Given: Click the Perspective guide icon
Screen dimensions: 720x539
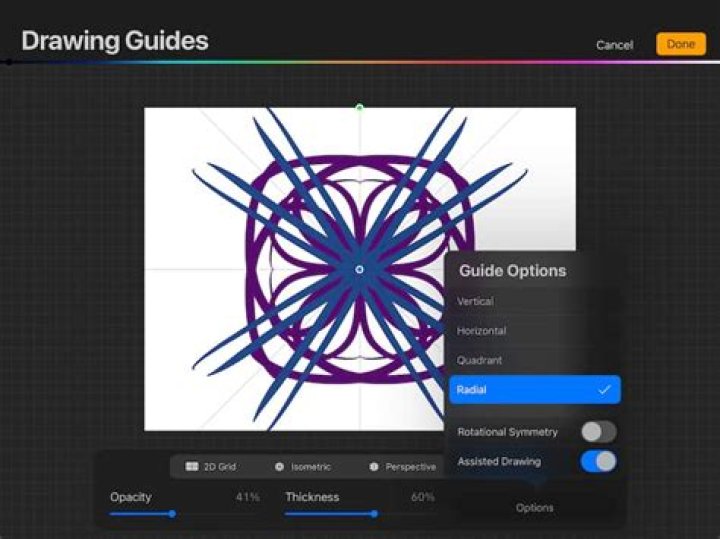Looking at the screenshot, I should click(x=373, y=467).
